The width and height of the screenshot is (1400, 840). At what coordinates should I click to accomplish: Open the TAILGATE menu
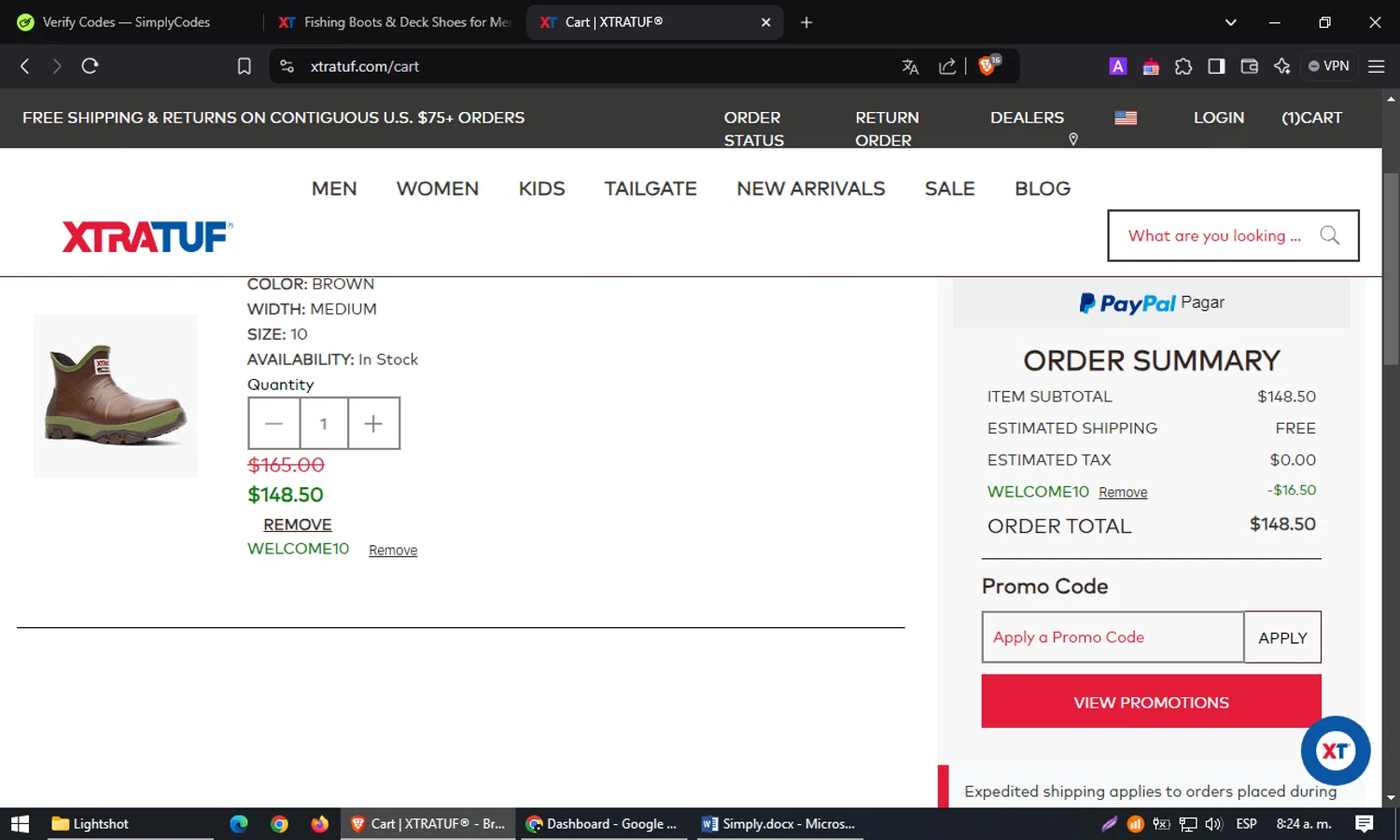point(651,189)
